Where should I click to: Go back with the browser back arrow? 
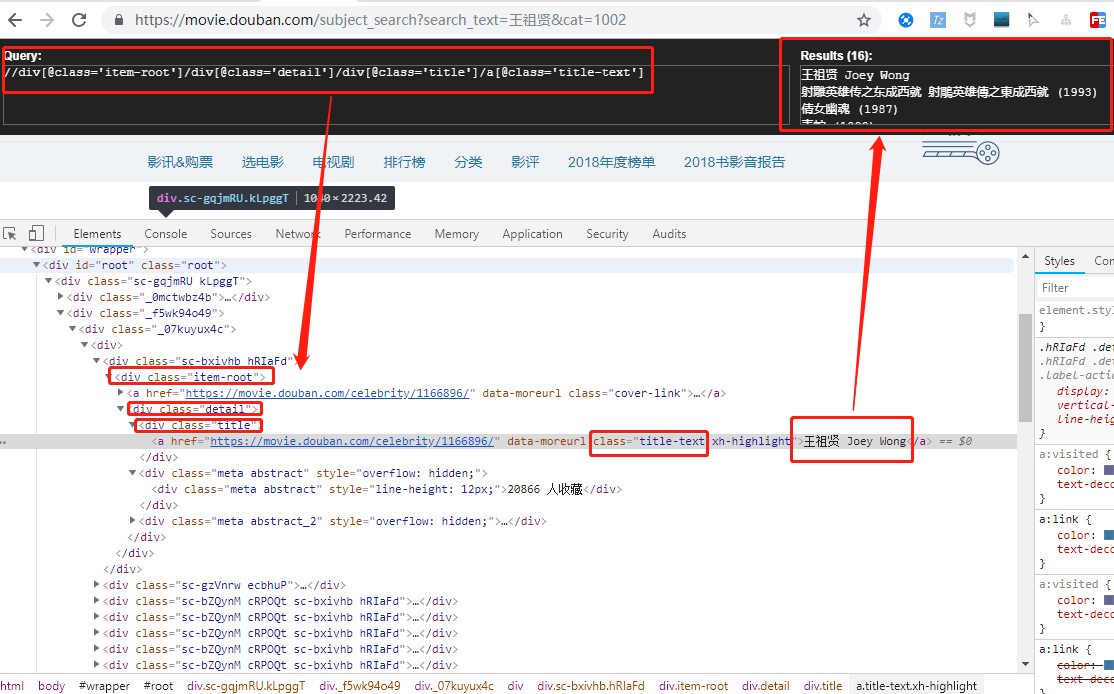[x=15, y=20]
